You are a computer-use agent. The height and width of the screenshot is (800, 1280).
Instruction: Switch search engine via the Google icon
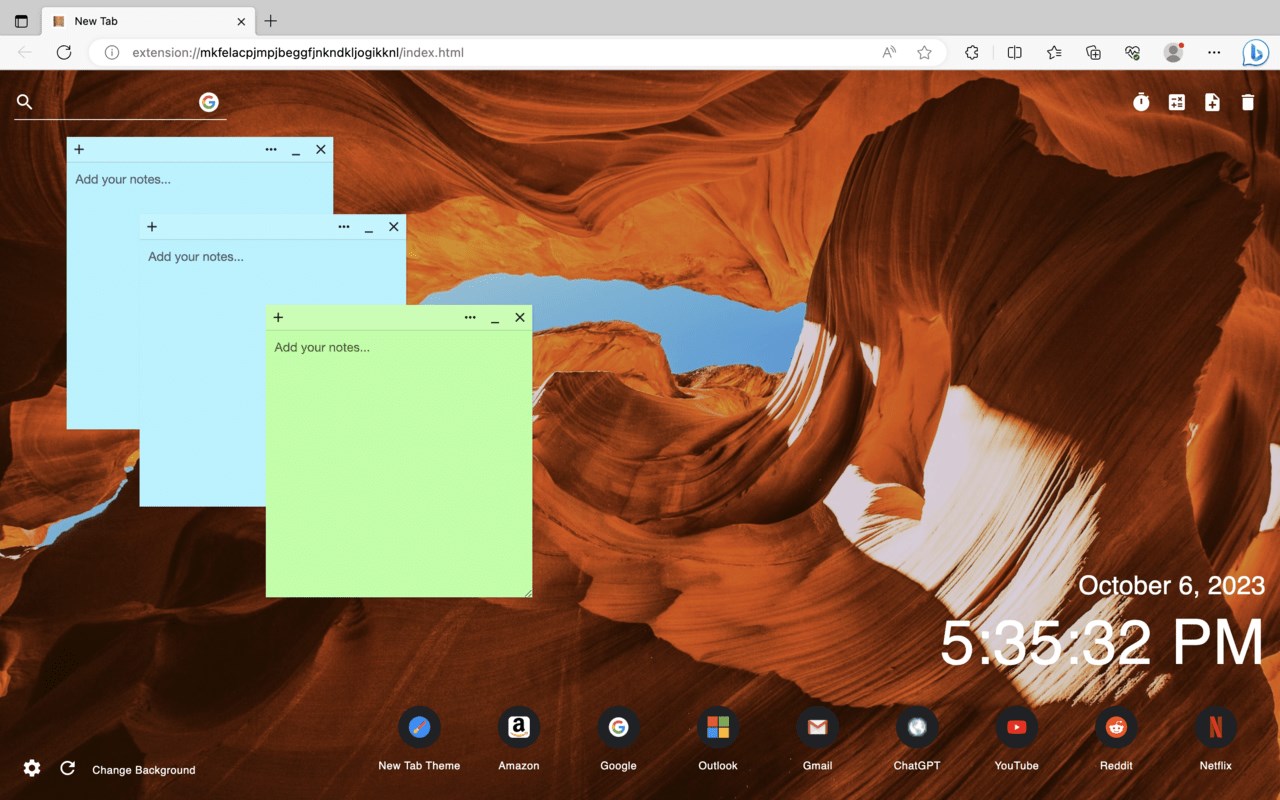[x=209, y=102]
